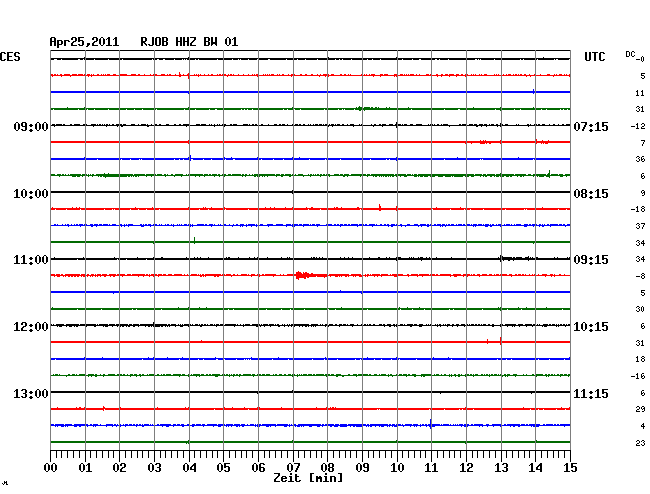The height and width of the screenshot is (494, 650).
Task: Click minute tick label 06
Action: click(x=258, y=468)
